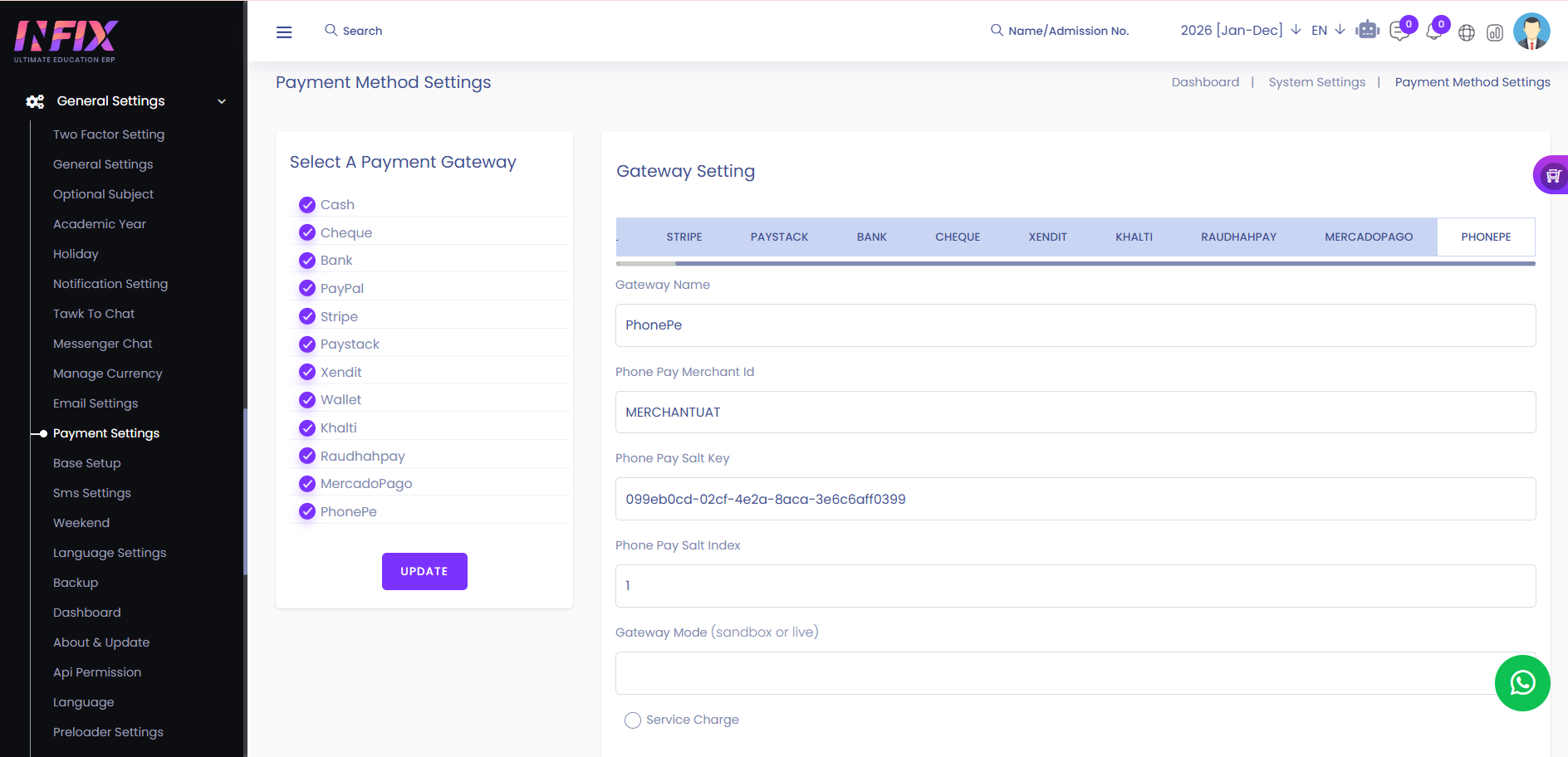Screen dimensions: 1568x757
Task: Click the top Search input
Action: tap(362, 31)
